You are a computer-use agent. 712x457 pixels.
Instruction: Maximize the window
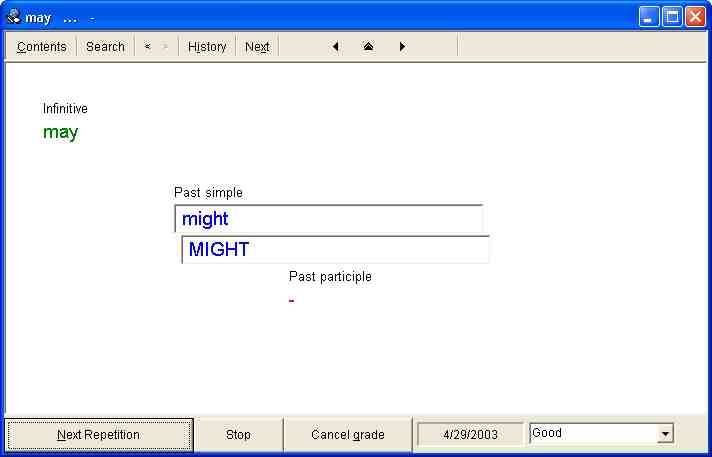(672, 16)
